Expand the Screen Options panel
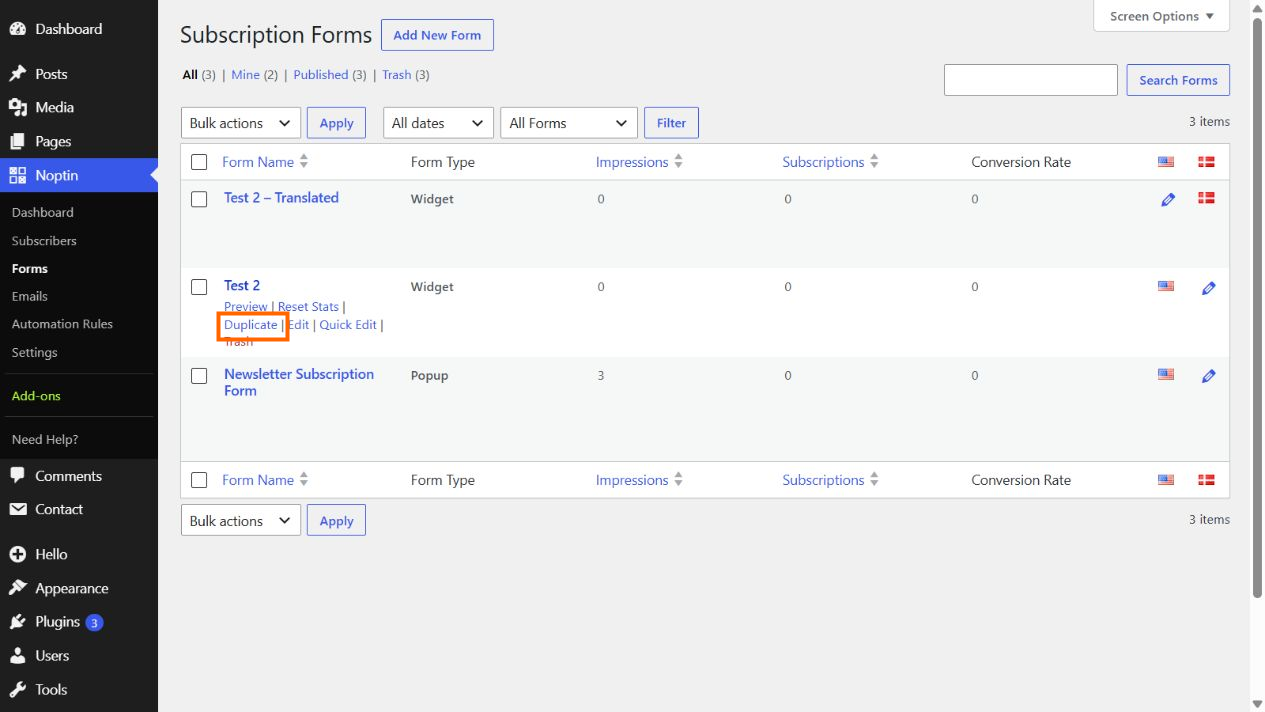Image resolution: width=1265 pixels, height=712 pixels. 1162,16
